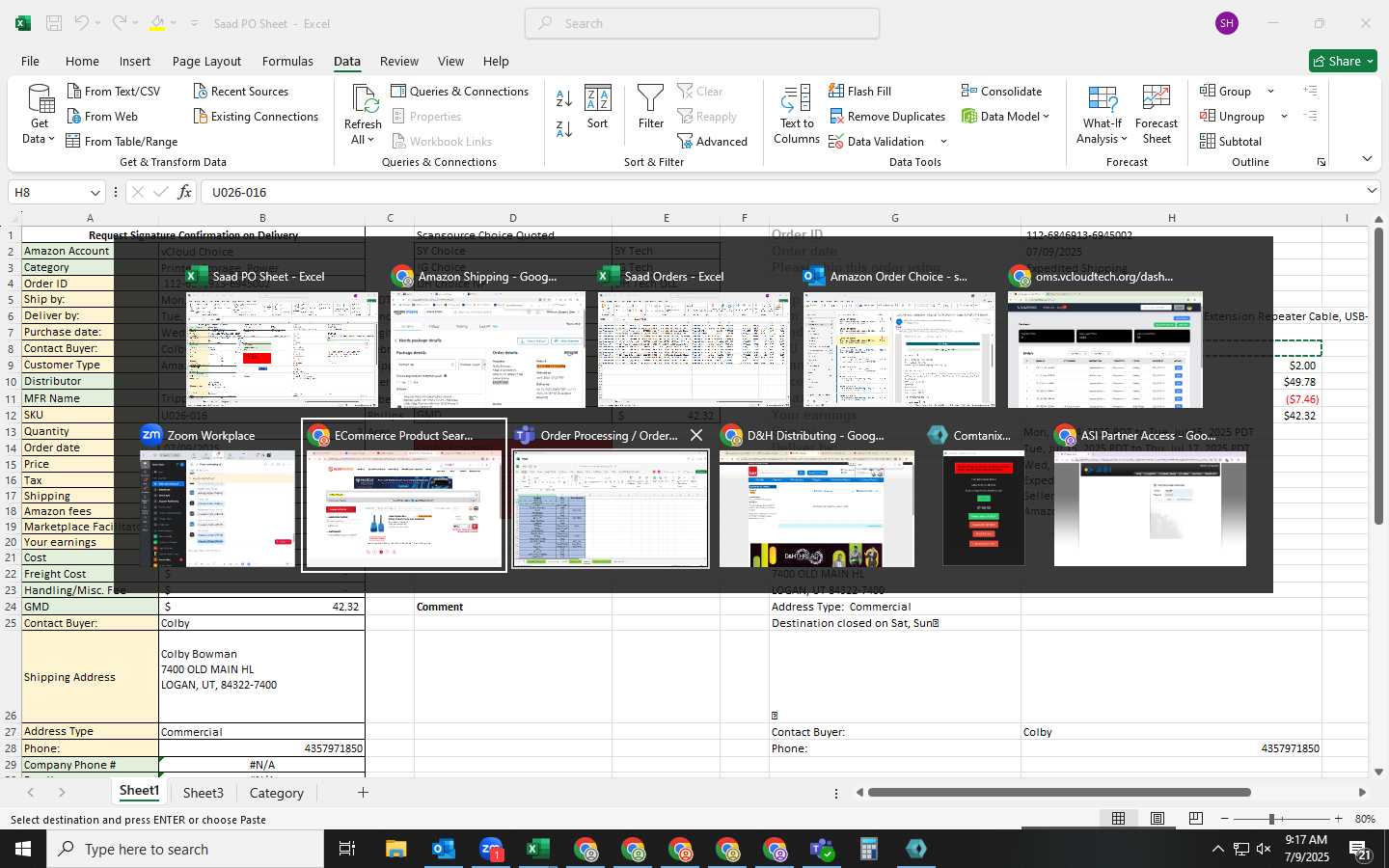Image resolution: width=1389 pixels, height=868 pixels.
Task: Click the Save icon in title bar
Action: 54,23
